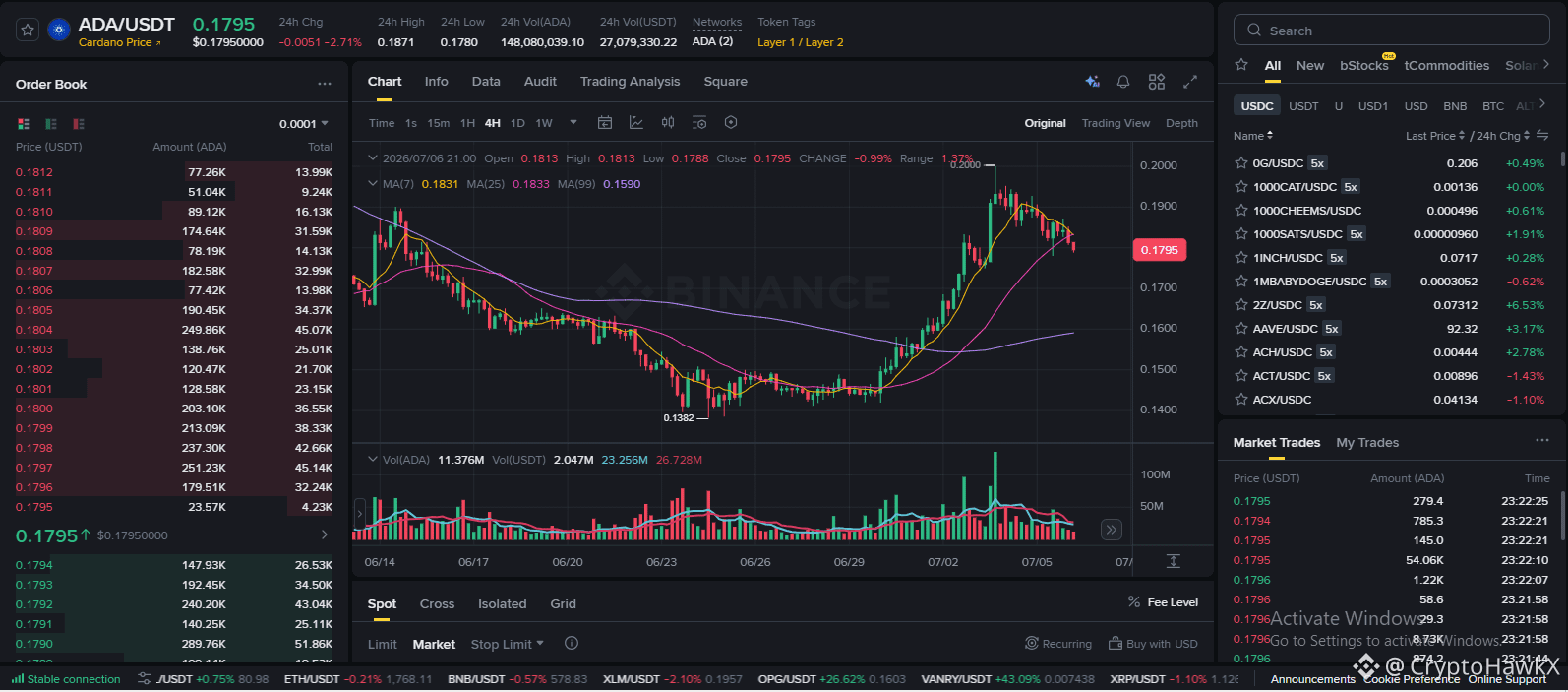The height and width of the screenshot is (692, 1568).
Task: Open the Cardano Price link
Action: (119, 42)
